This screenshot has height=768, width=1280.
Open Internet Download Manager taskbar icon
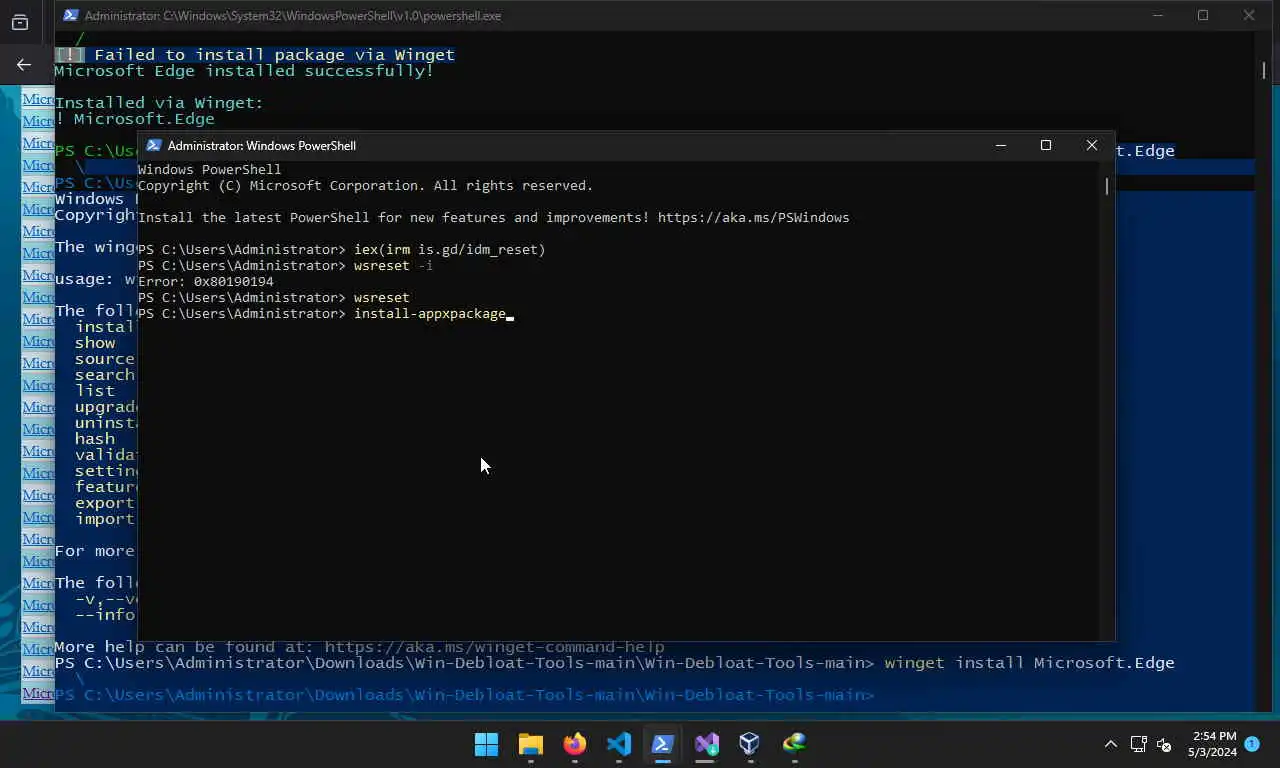pos(794,744)
